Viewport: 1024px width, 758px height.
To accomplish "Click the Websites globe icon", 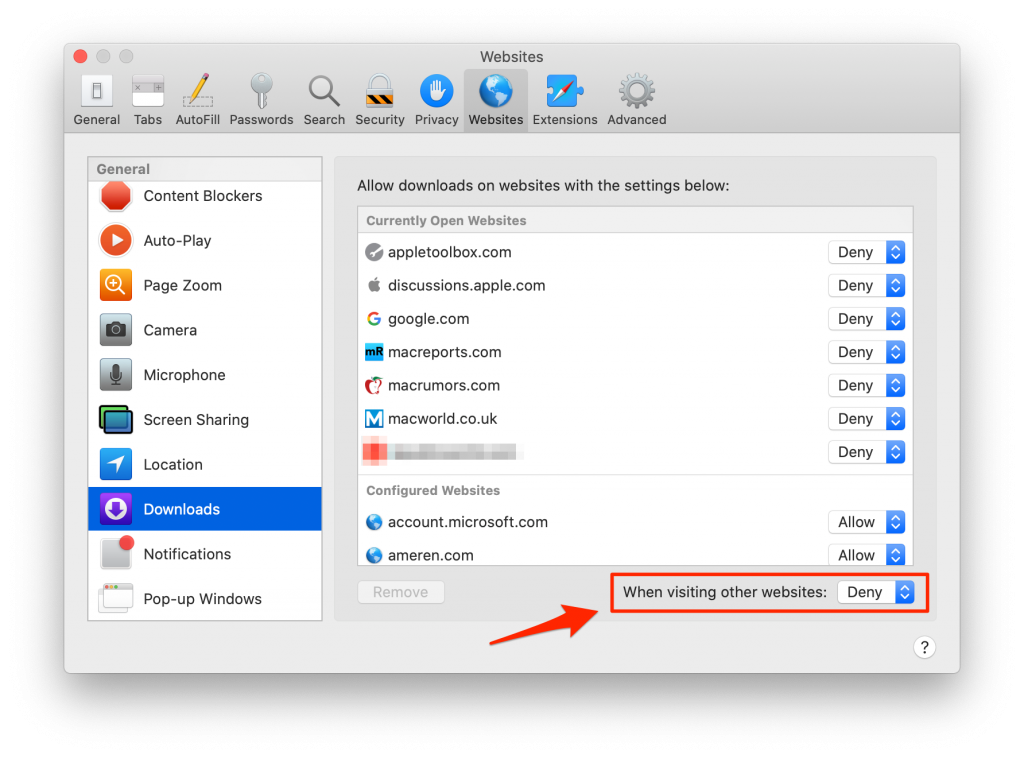I will [496, 91].
